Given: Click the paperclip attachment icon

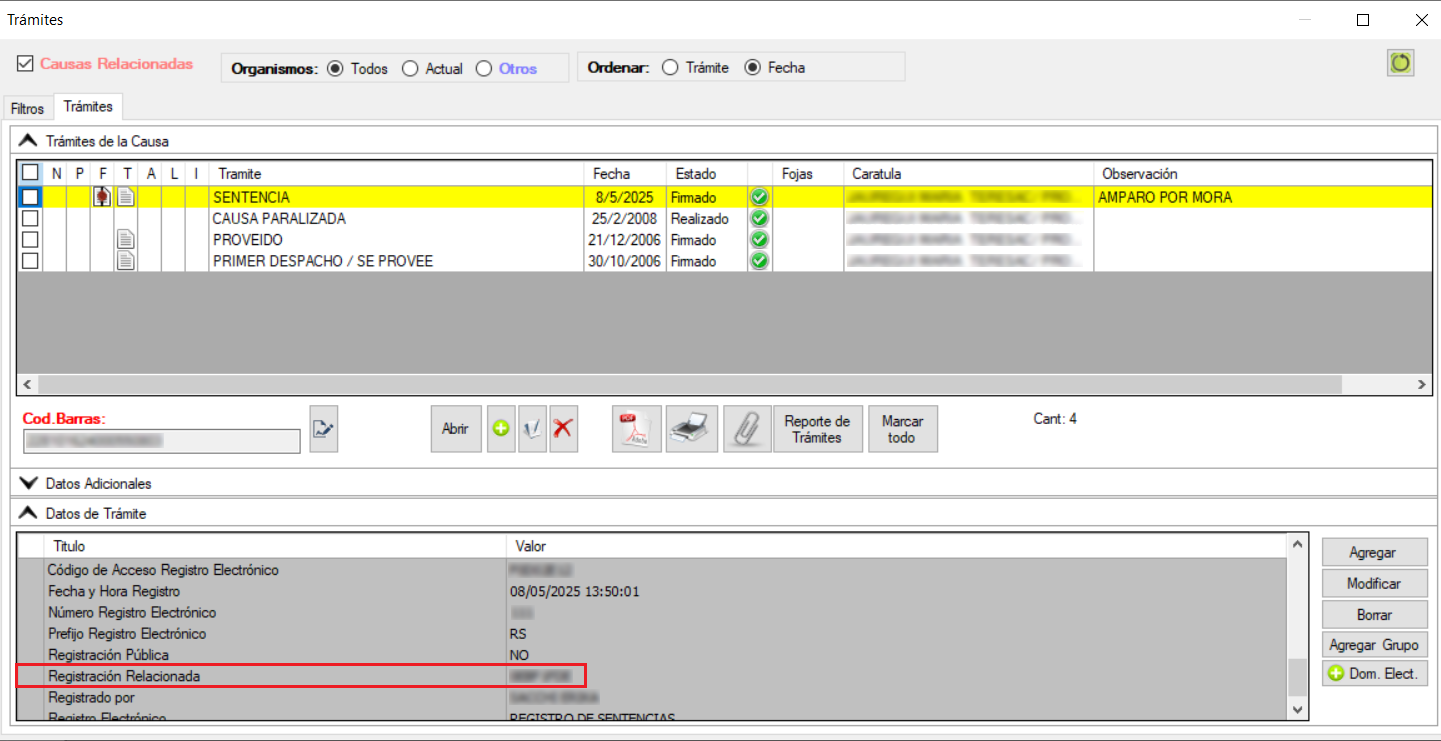Looking at the screenshot, I should [x=746, y=429].
